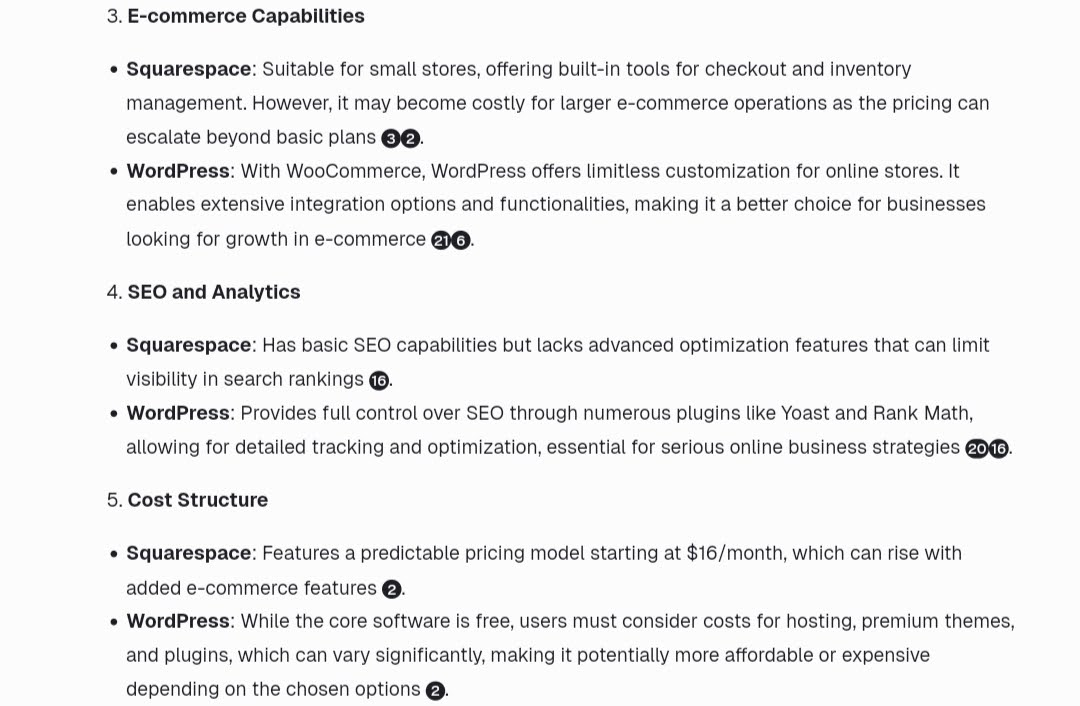The width and height of the screenshot is (1080, 706).
Task: Click the word 'WooCommerce' in the text
Action: (353, 171)
